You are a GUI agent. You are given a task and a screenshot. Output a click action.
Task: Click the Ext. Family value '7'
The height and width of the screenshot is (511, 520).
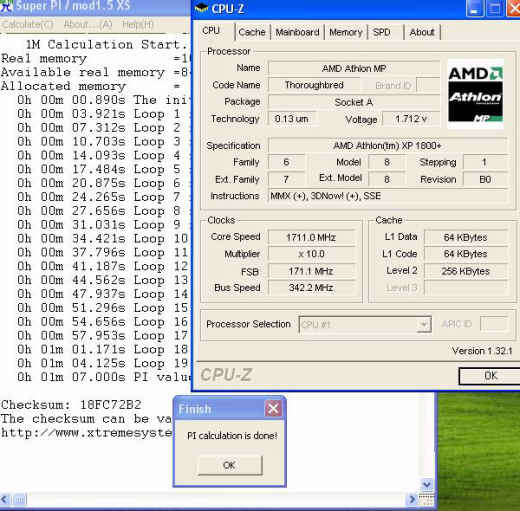[286, 179]
